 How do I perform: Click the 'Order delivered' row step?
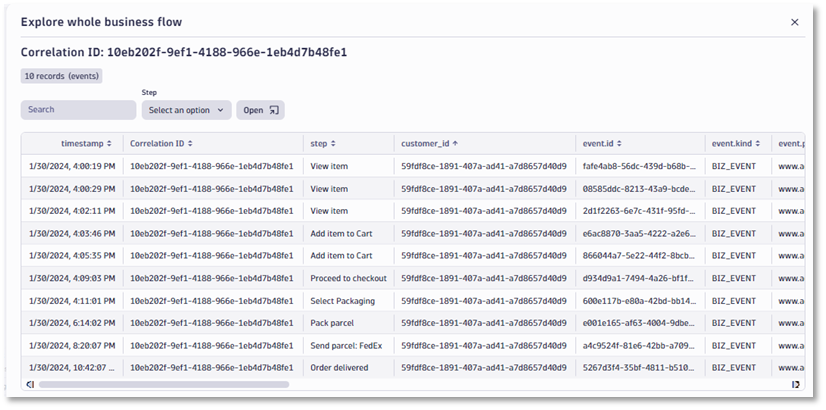339,367
